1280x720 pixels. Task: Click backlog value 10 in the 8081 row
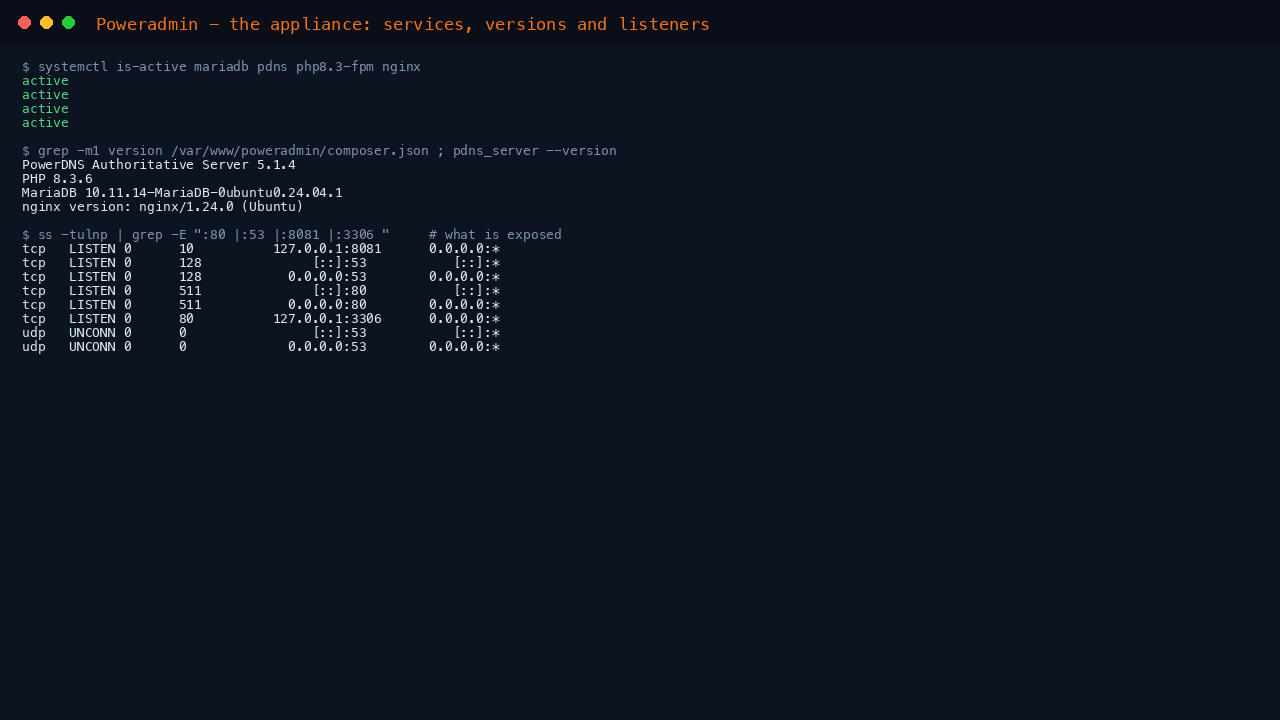[x=187, y=249]
